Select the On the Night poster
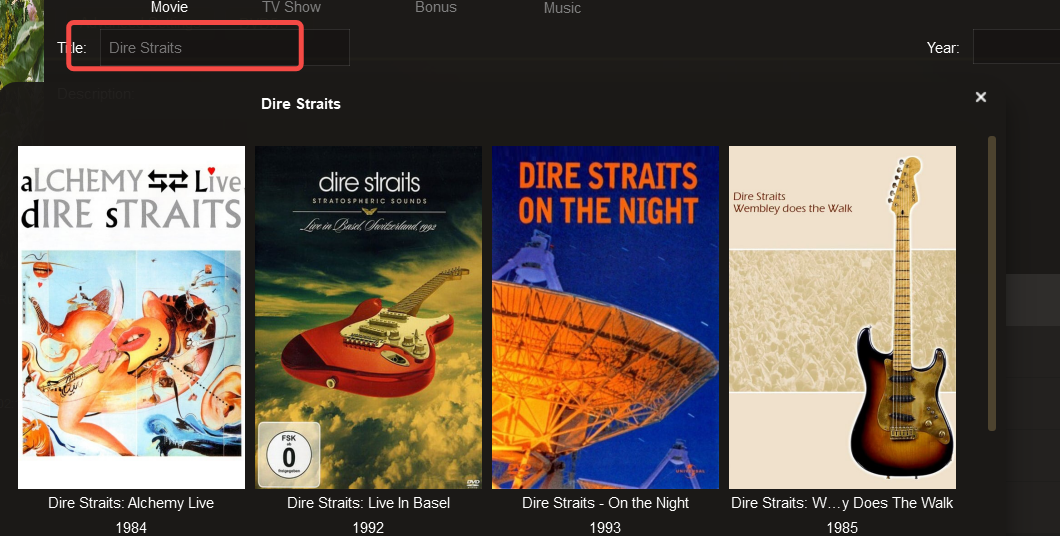This screenshot has width=1060, height=536. coord(605,317)
